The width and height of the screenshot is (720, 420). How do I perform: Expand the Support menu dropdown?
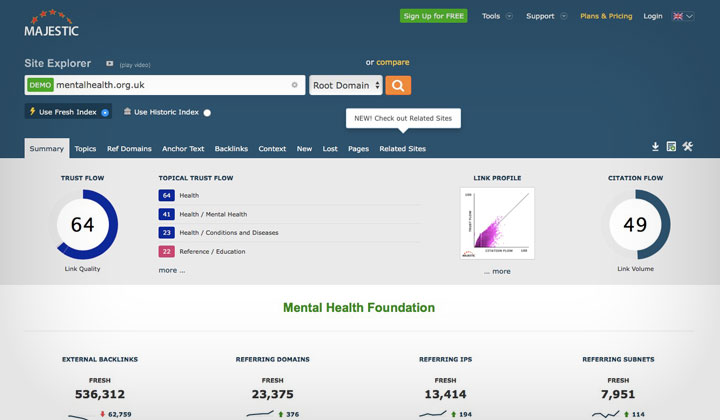546,16
